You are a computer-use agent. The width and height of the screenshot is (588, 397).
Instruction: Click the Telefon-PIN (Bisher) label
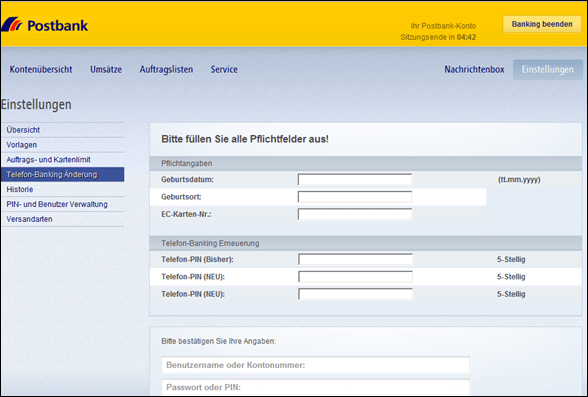(197, 259)
